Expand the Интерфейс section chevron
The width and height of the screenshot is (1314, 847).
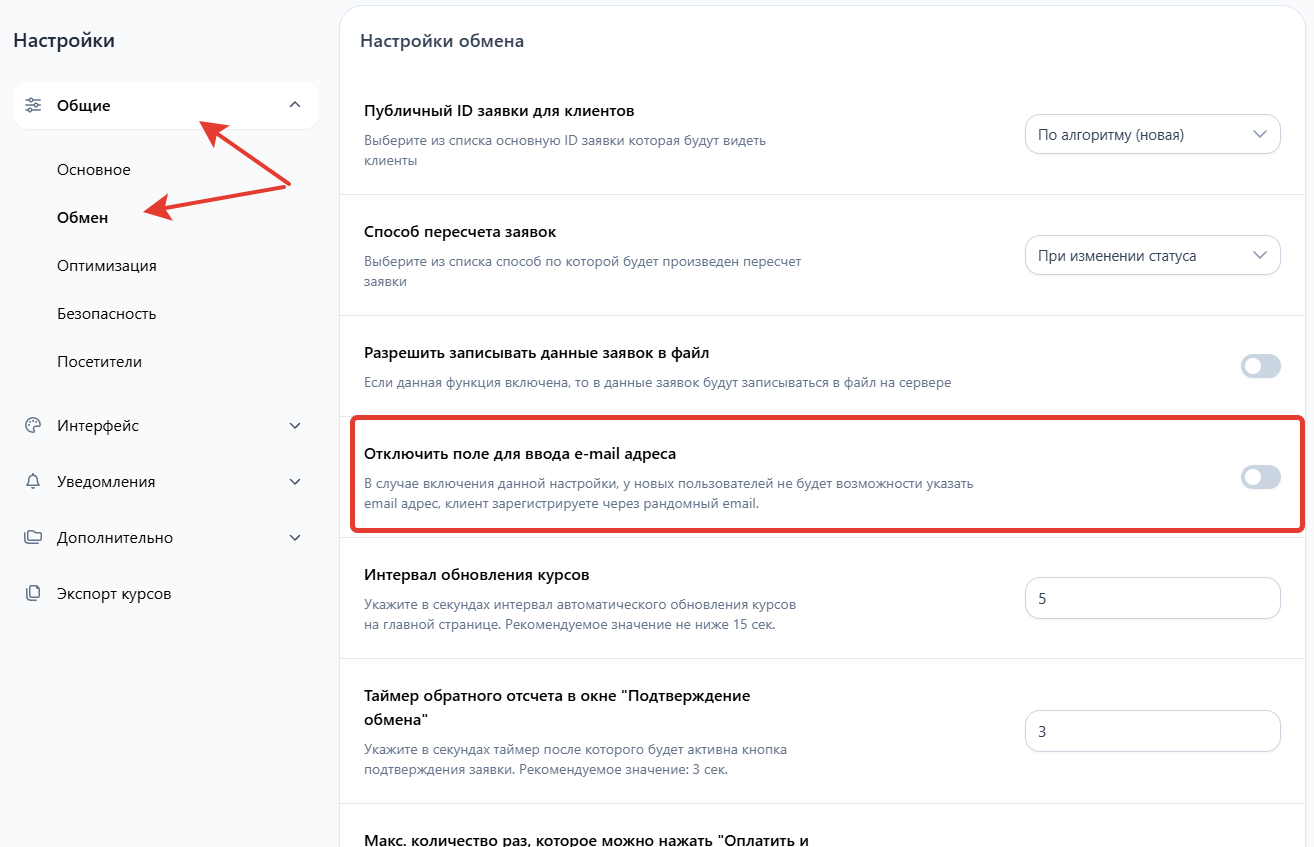pyautogui.click(x=294, y=425)
